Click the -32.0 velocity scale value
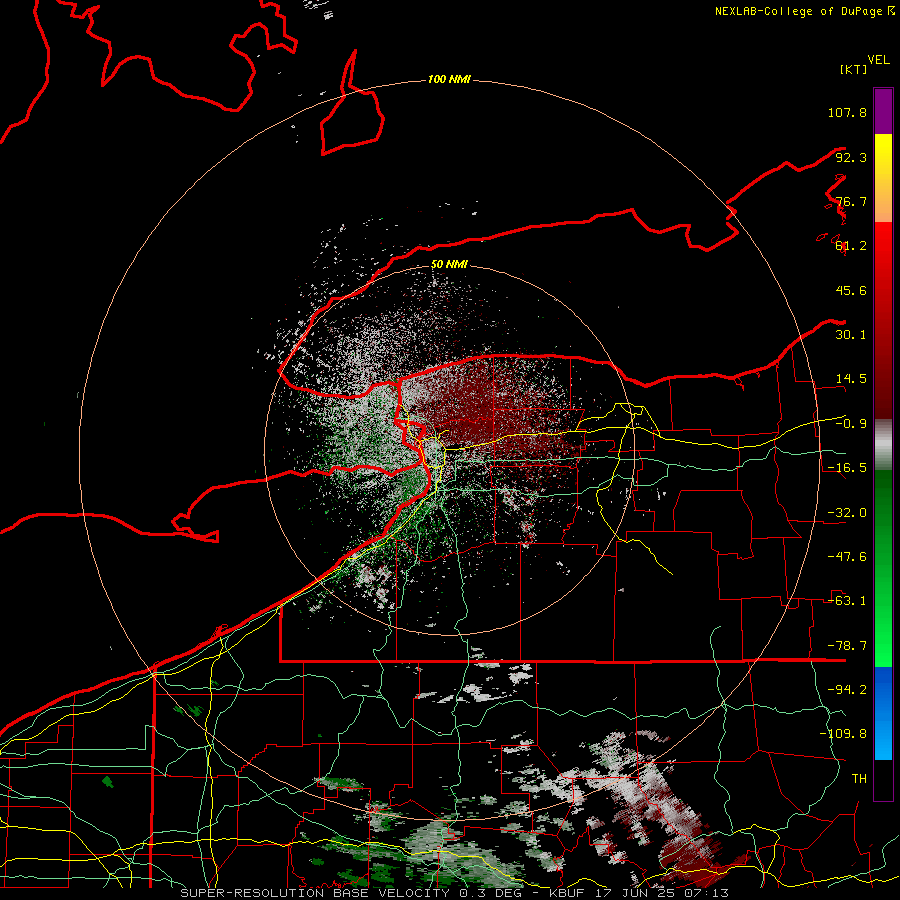This screenshot has width=900, height=900. [847, 513]
